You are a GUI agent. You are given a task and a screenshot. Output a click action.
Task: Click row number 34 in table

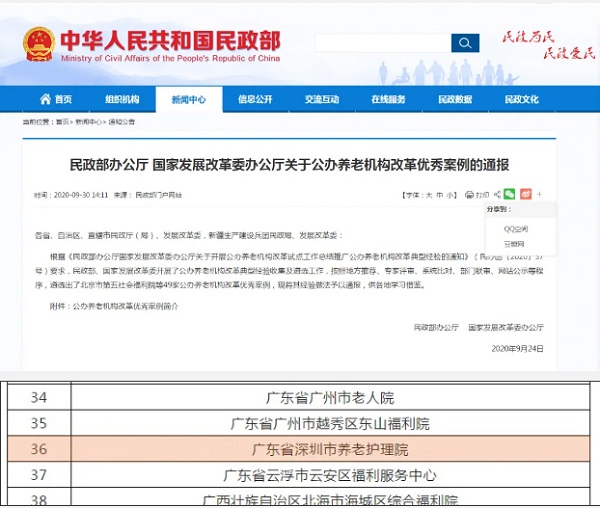pyautogui.click(x=39, y=397)
